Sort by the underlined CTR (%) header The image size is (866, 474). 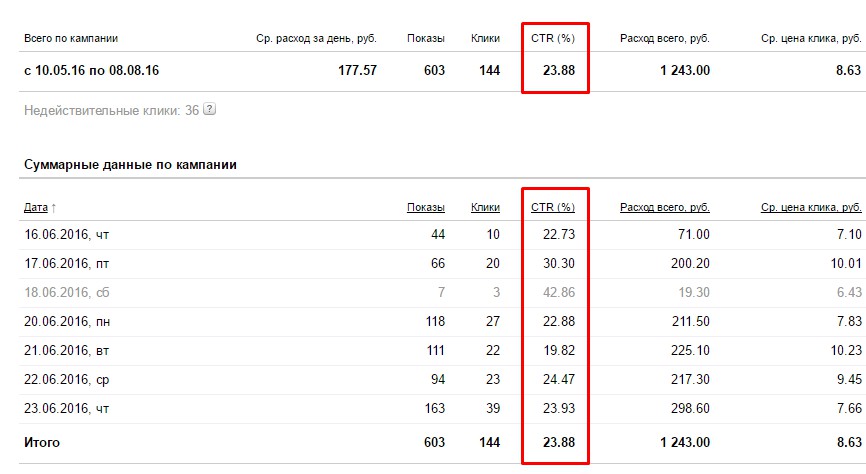pos(552,207)
